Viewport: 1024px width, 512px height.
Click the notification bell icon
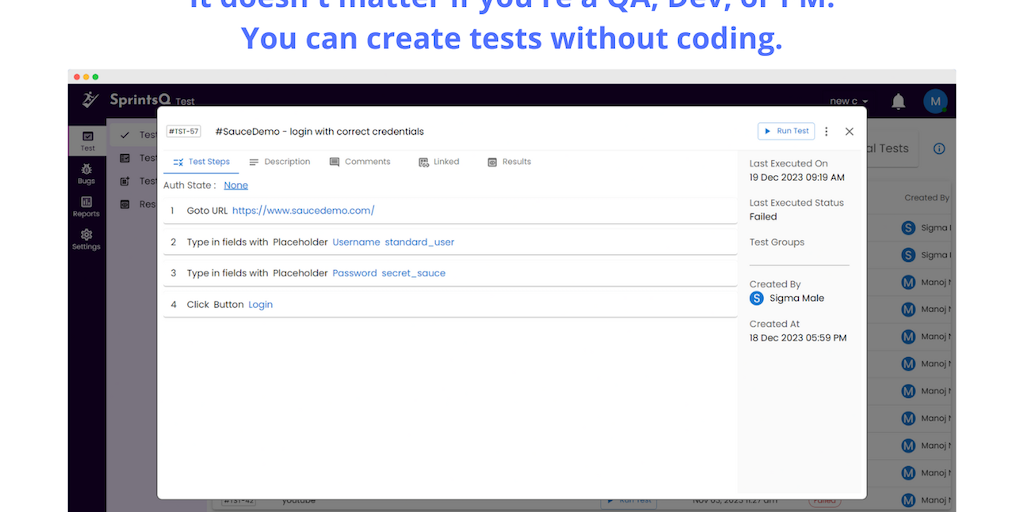(898, 101)
